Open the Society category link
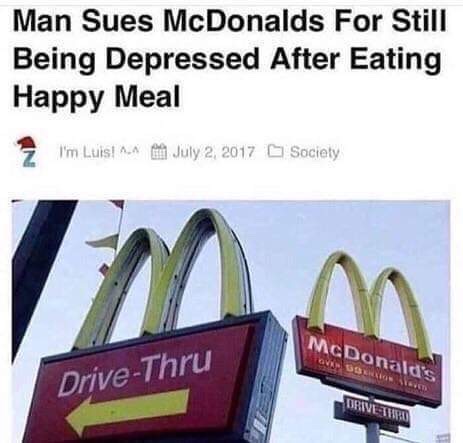The width and height of the screenshot is (463, 443). (314, 153)
